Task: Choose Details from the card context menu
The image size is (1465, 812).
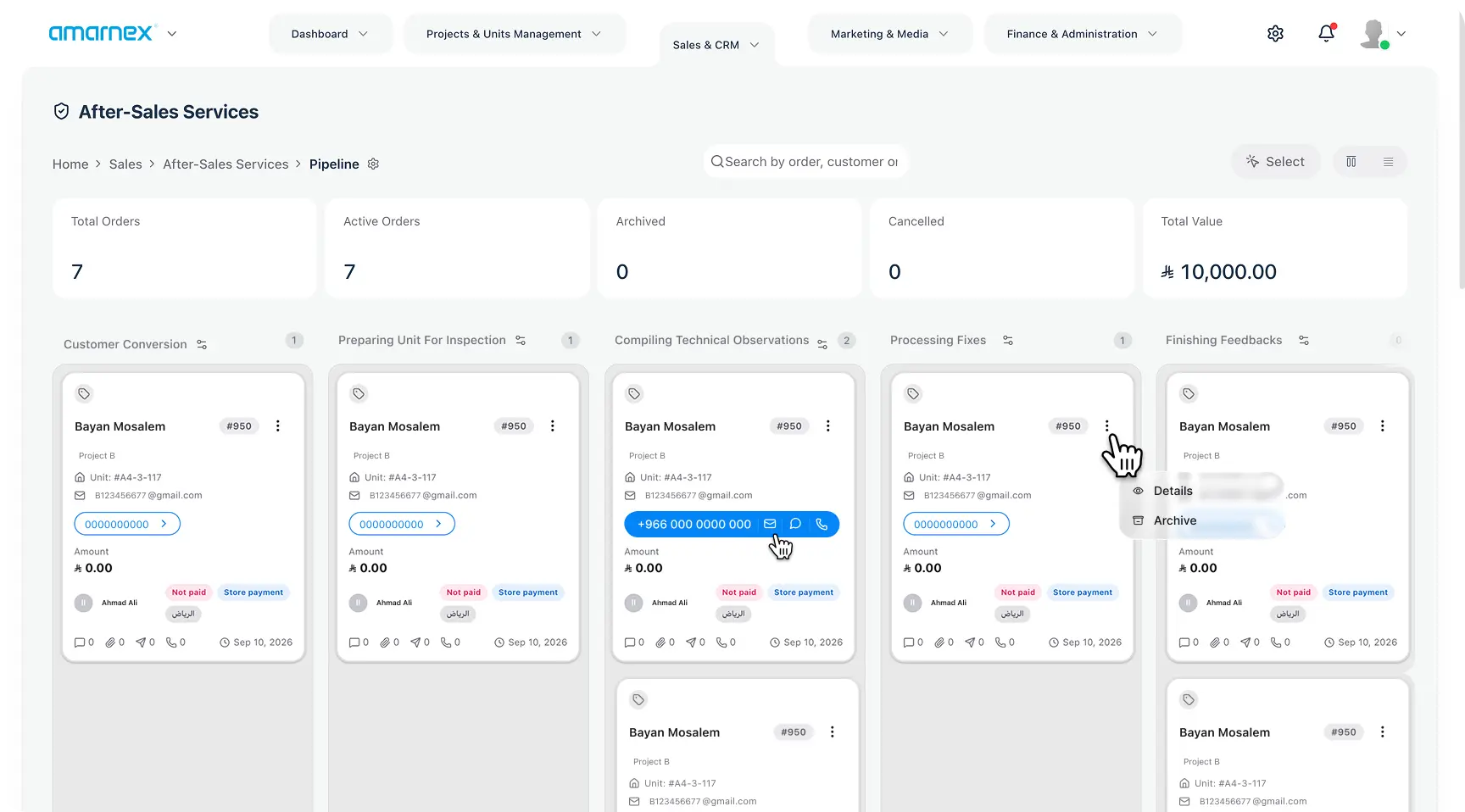Action: pos(1163,491)
